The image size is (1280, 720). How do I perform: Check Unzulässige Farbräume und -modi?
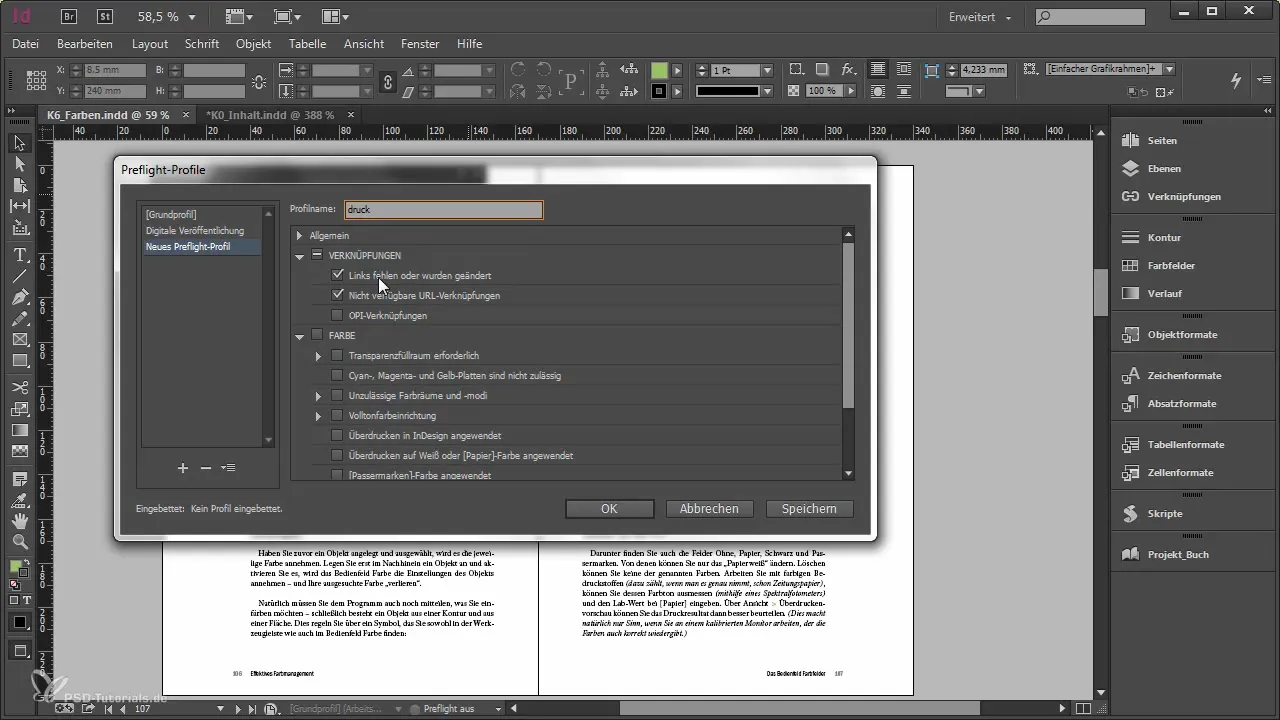(338, 396)
